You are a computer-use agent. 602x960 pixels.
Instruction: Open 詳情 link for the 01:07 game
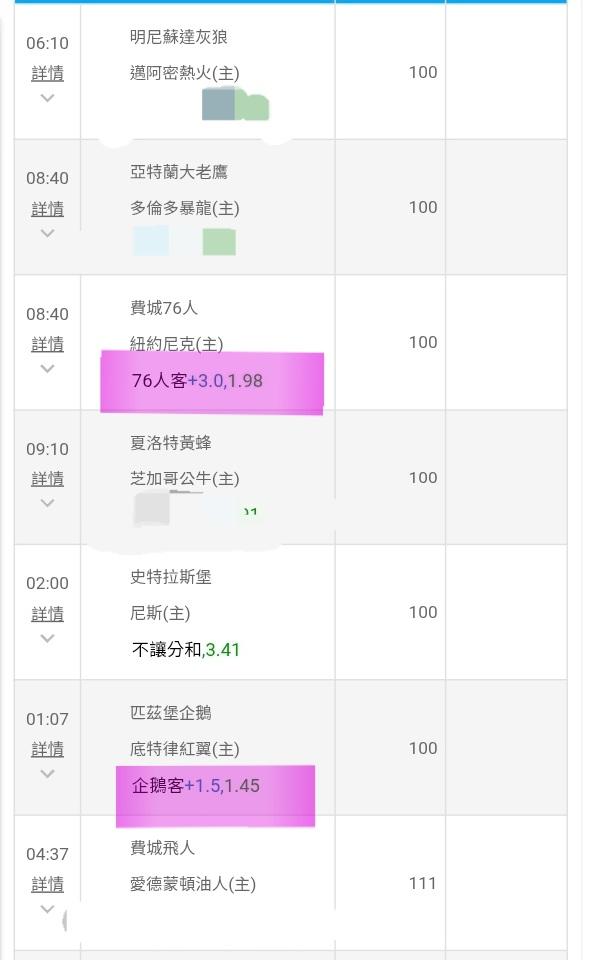47,749
